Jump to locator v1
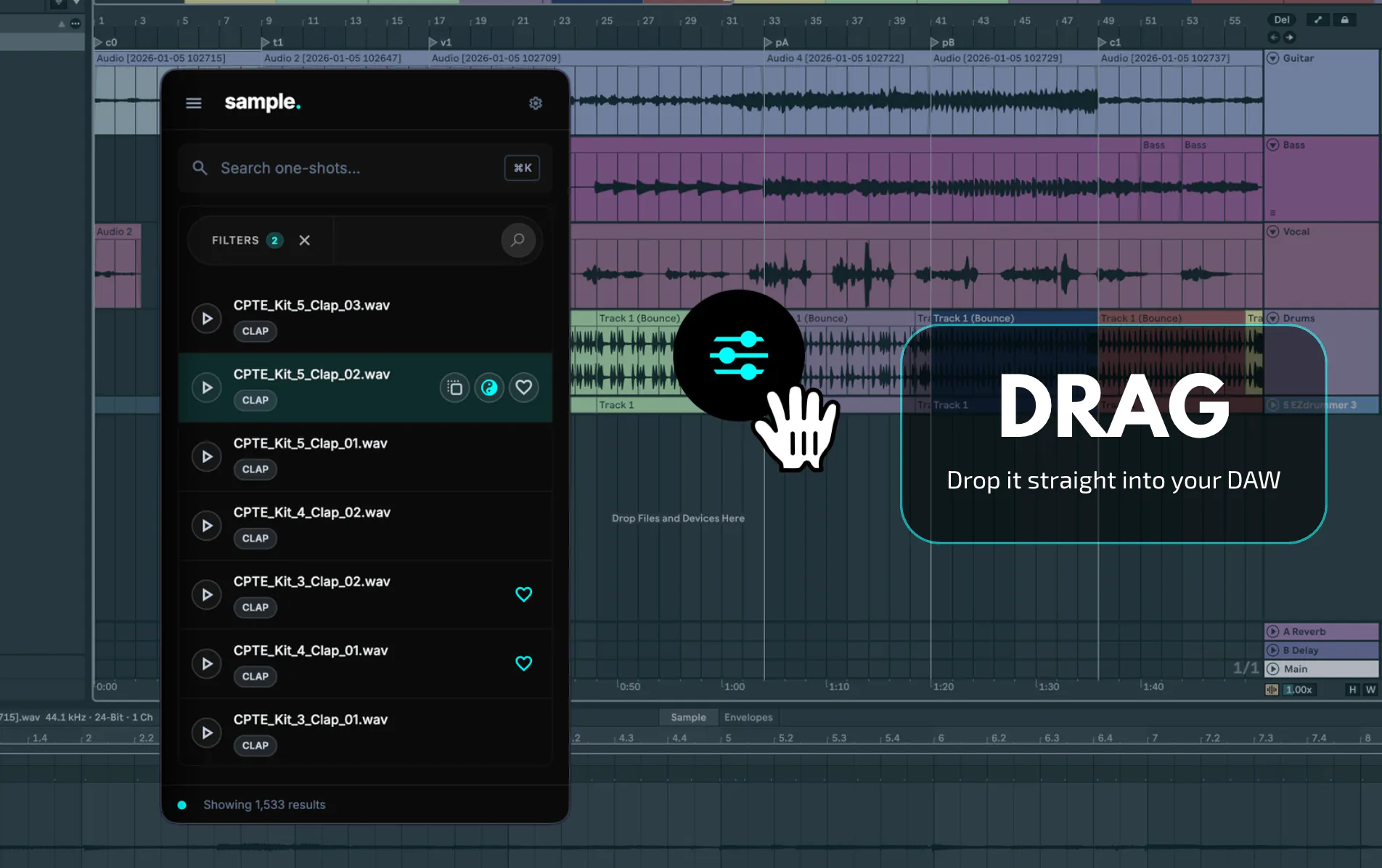The width and height of the screenshot is (1382, 868). click(x=440, y=42)
